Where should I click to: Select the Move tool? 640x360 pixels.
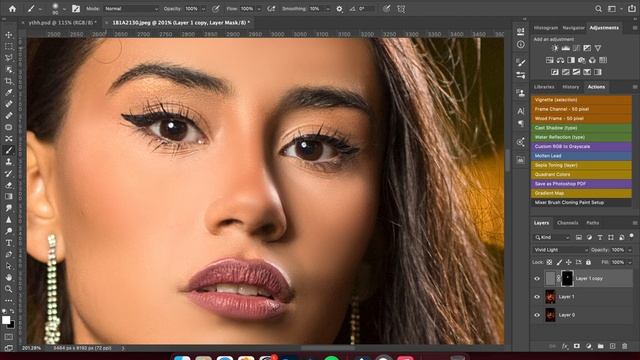(9, 35)
